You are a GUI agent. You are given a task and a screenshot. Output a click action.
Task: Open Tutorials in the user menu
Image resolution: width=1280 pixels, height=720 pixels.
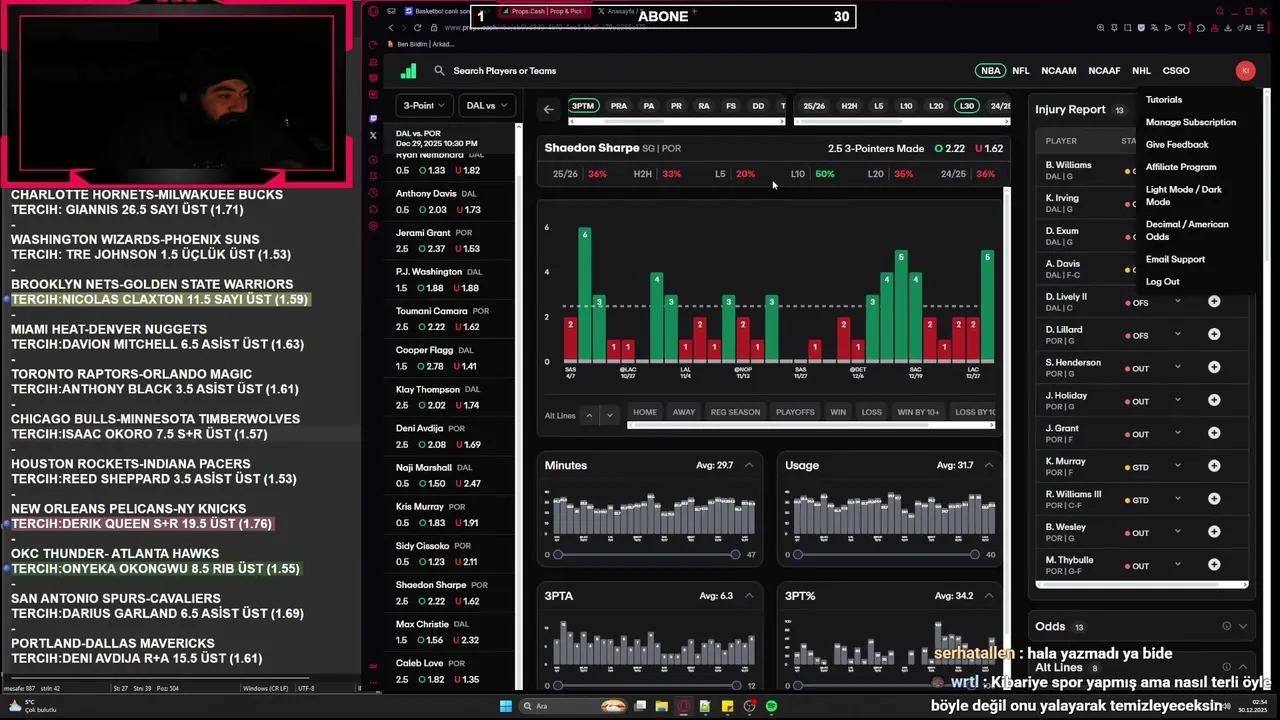point(1164,100)
